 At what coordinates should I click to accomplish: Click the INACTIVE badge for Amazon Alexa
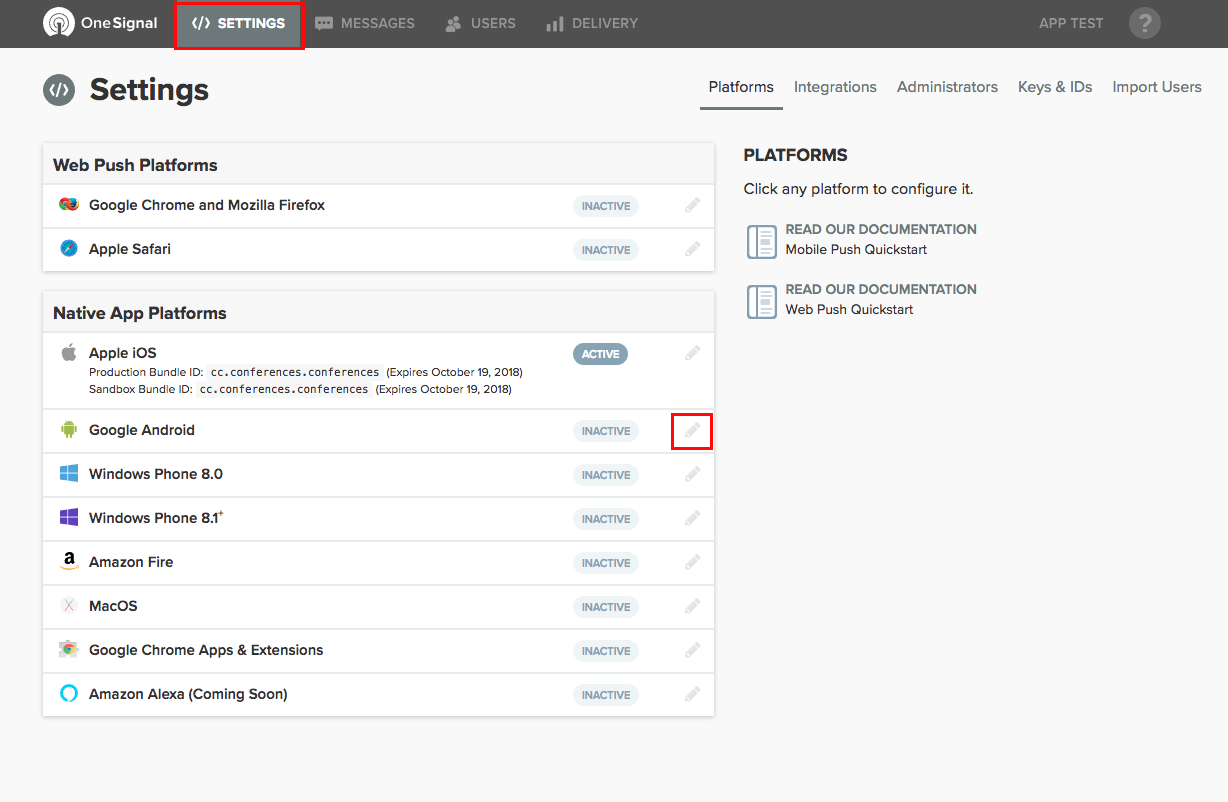pyautogui.click(x=606, y=695)
